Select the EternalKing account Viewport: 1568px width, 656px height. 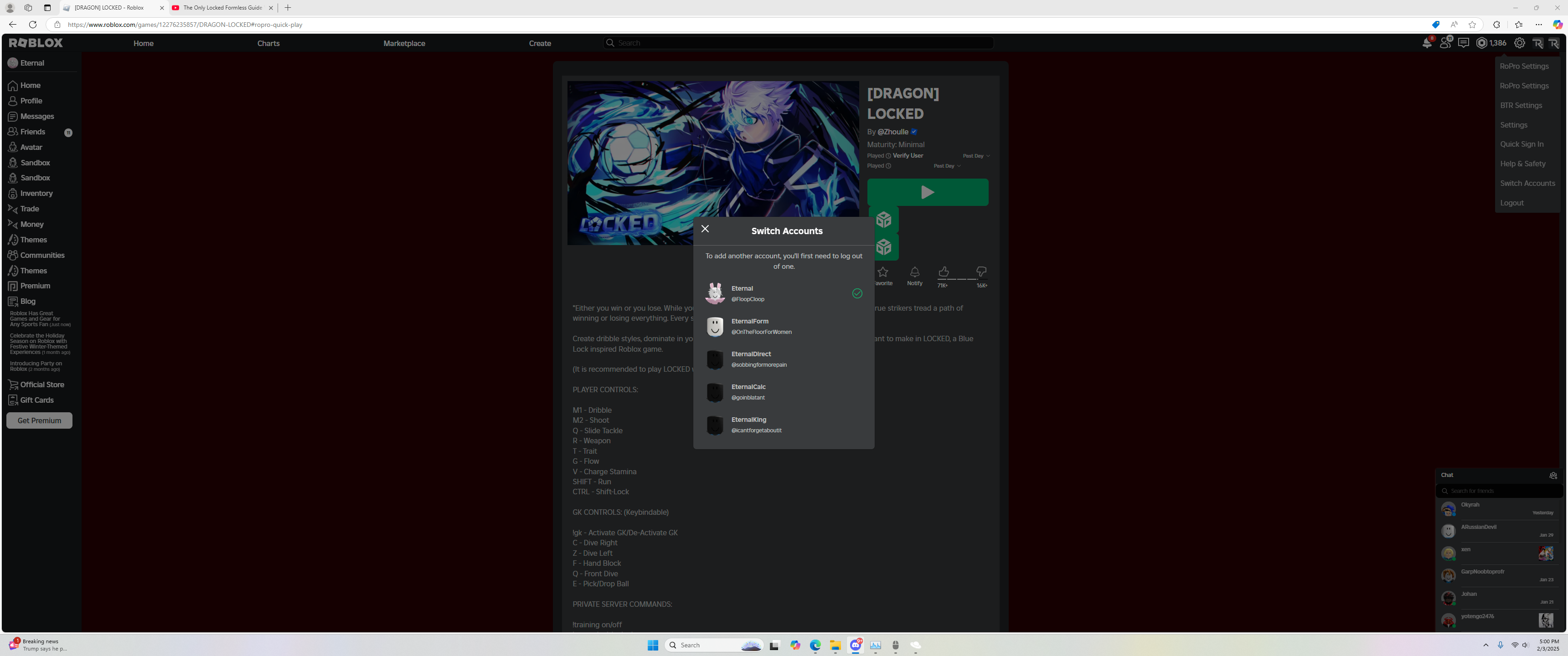point(784,425)
